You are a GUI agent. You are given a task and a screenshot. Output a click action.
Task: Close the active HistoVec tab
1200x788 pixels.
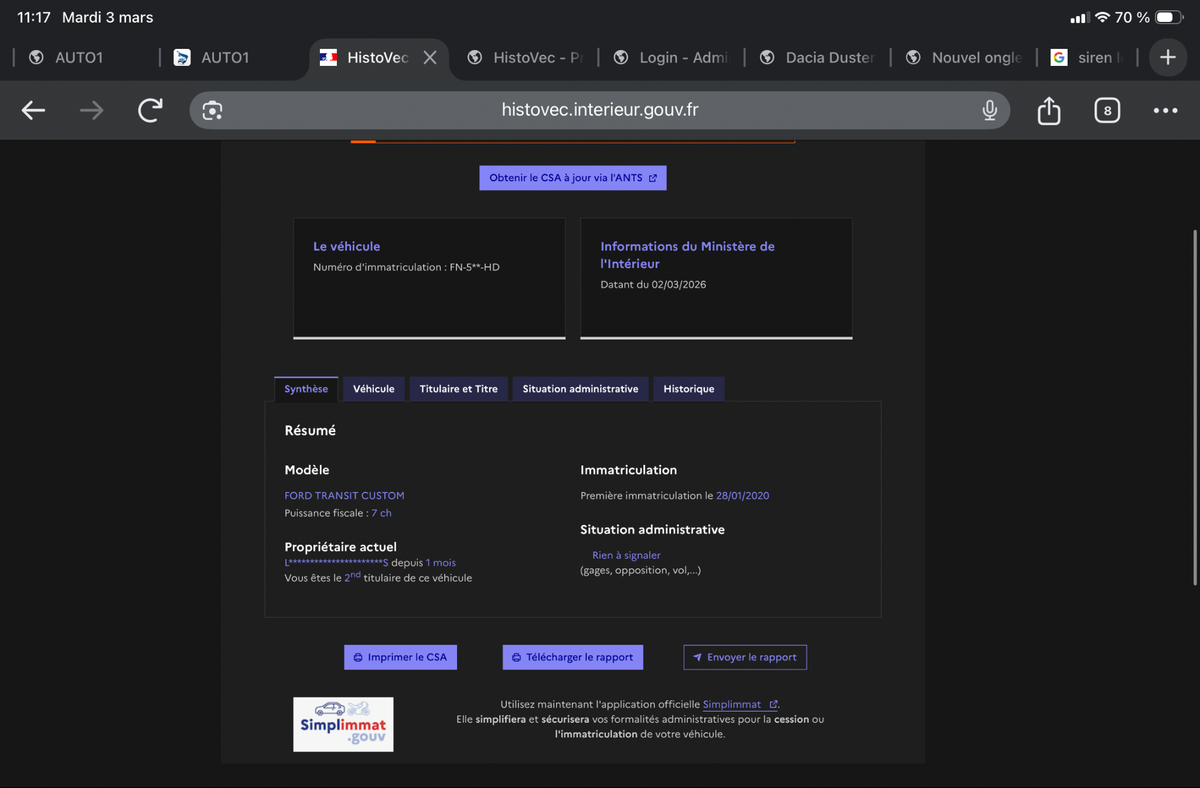coord(430,58)
